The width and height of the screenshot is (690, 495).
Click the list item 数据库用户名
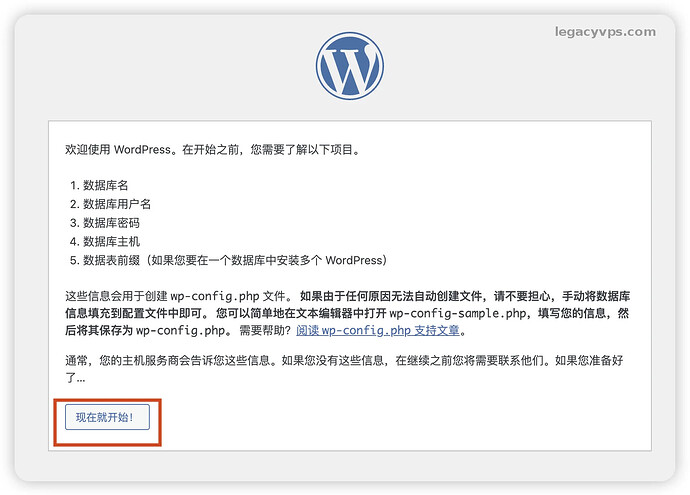click(x=117, y=204)
